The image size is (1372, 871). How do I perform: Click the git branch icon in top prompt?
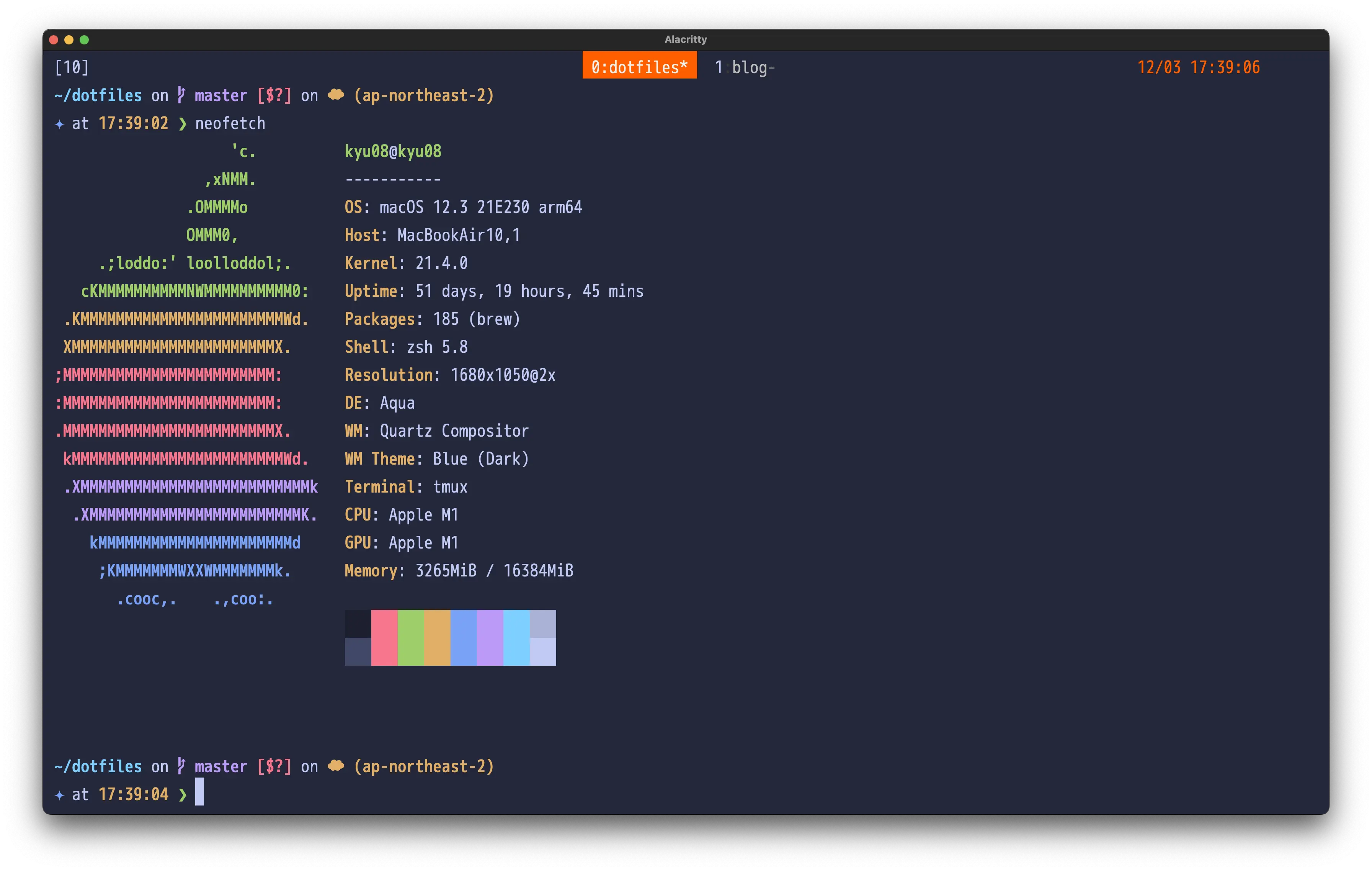point(181,95)
